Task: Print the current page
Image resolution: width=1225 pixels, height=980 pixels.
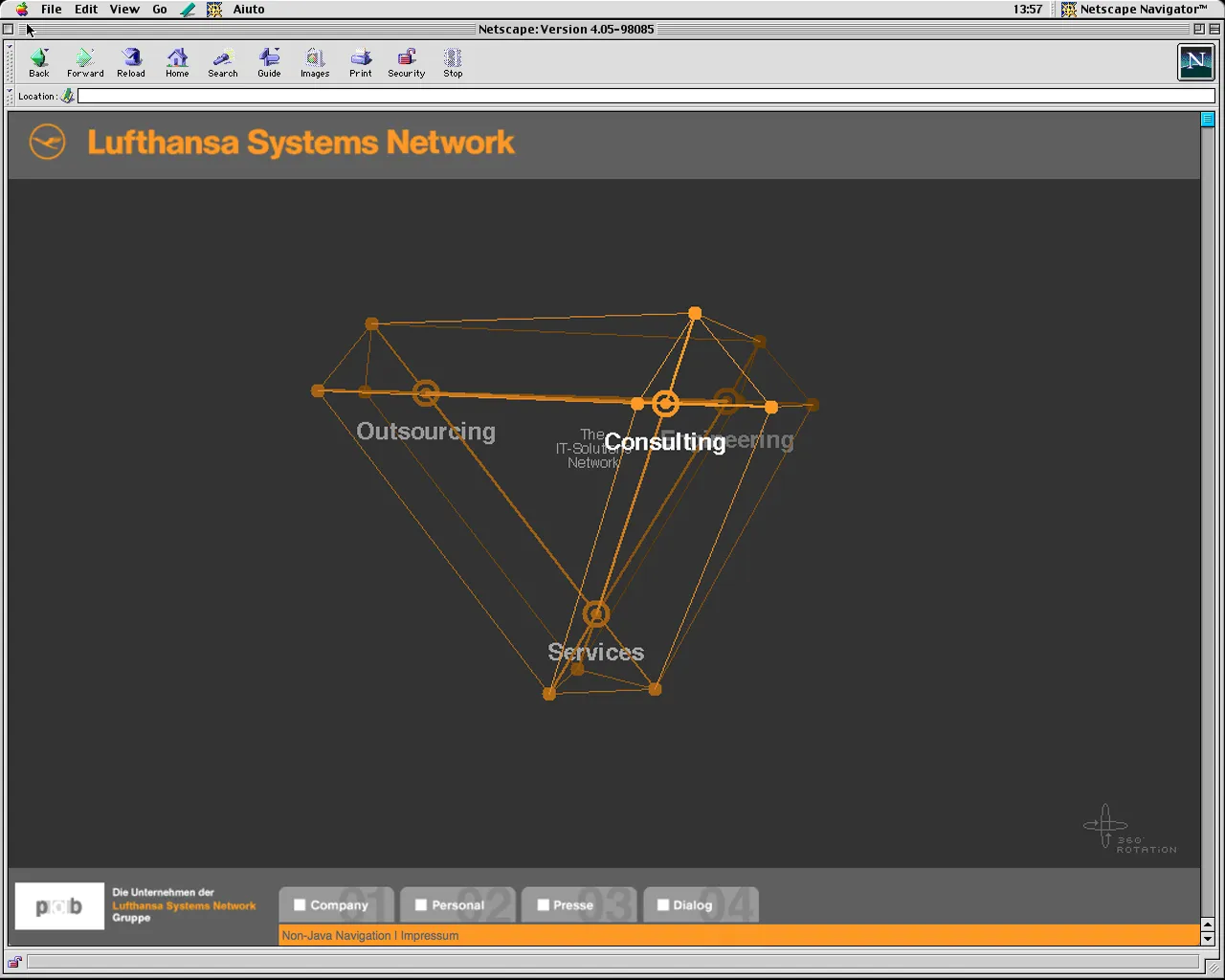Action: [361, 62]
